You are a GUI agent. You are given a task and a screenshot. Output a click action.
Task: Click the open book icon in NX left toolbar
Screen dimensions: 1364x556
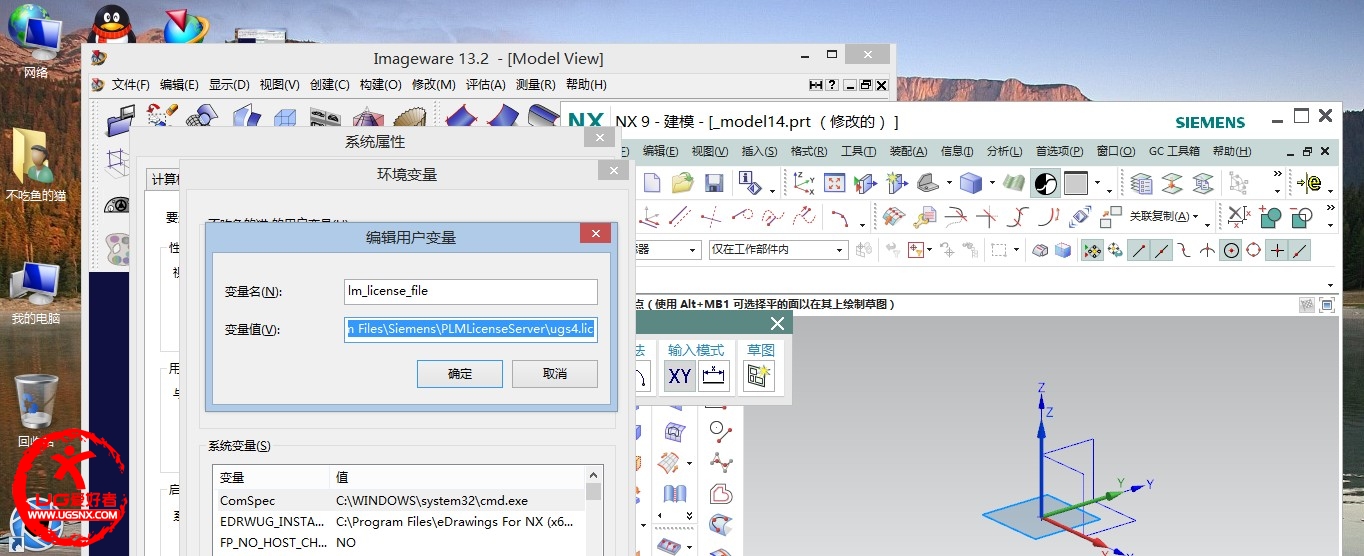(675, 493)
